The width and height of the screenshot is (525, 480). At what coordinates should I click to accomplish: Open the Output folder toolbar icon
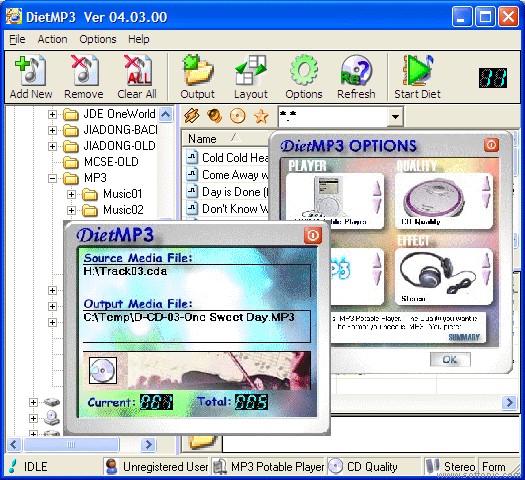tap(198, 70)
